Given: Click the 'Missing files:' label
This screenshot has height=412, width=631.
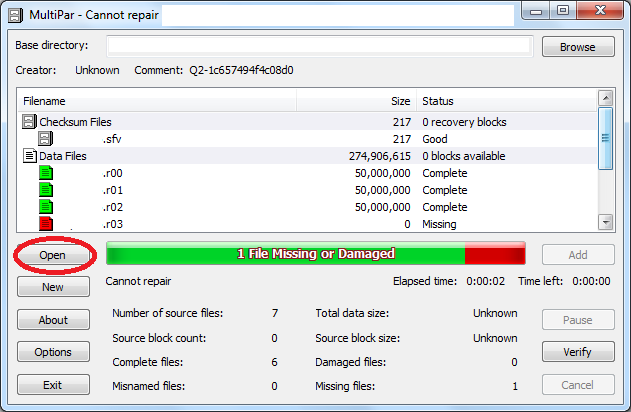Looking at the screenshot, I should pyautogui.click(x=345, y=386).
